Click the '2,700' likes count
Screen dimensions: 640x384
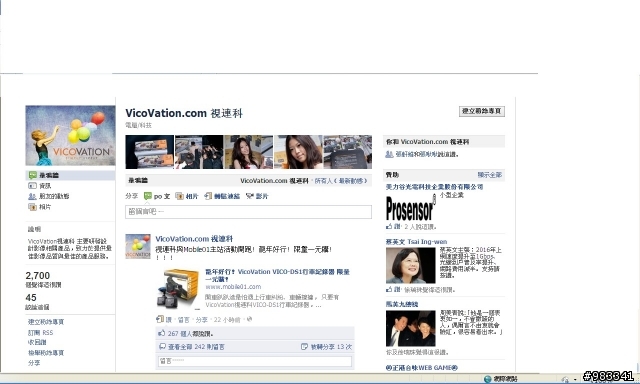coord(38,275)
